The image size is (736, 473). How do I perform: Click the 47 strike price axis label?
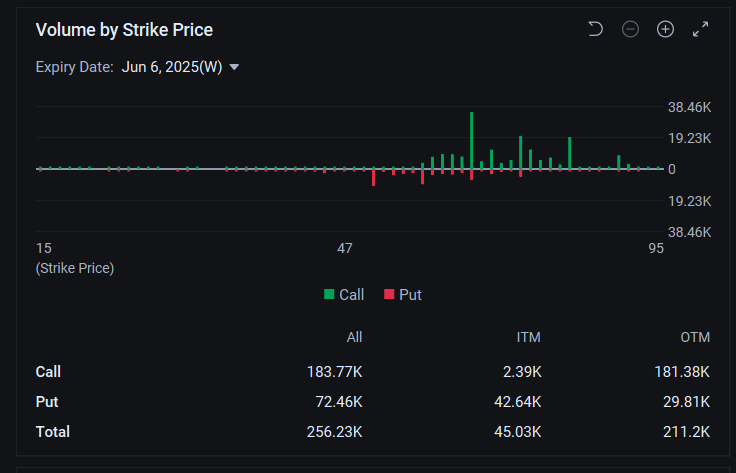pyautogui.click(x=345, y=248)
